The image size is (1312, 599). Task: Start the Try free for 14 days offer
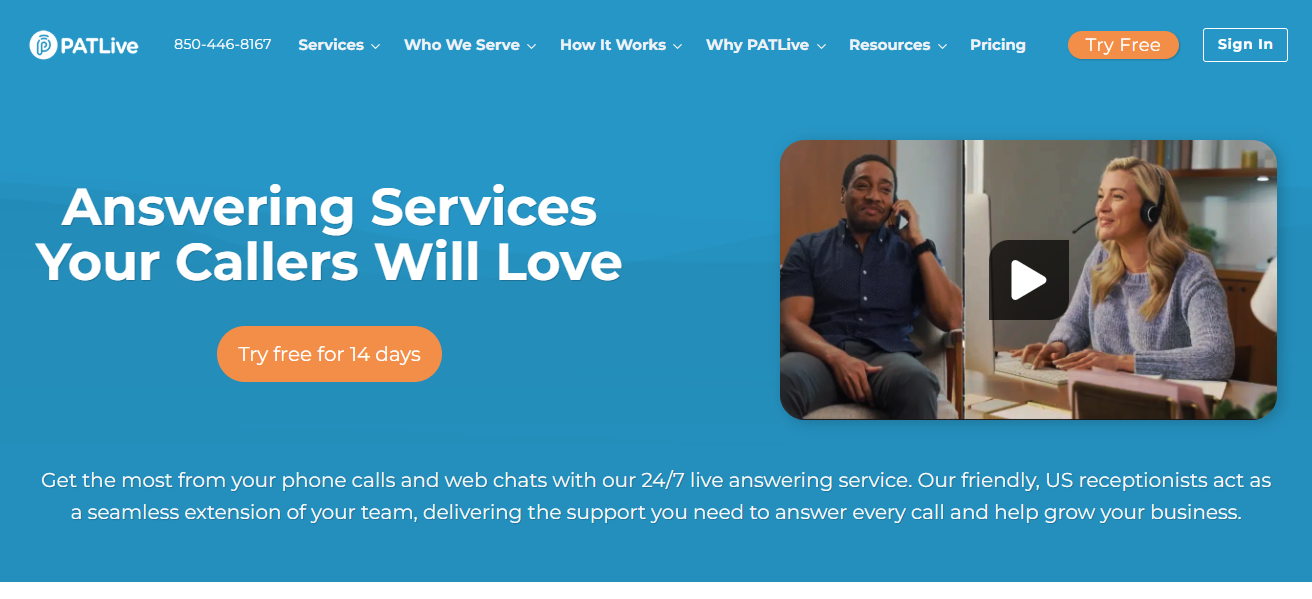click(x=329, y=354)
